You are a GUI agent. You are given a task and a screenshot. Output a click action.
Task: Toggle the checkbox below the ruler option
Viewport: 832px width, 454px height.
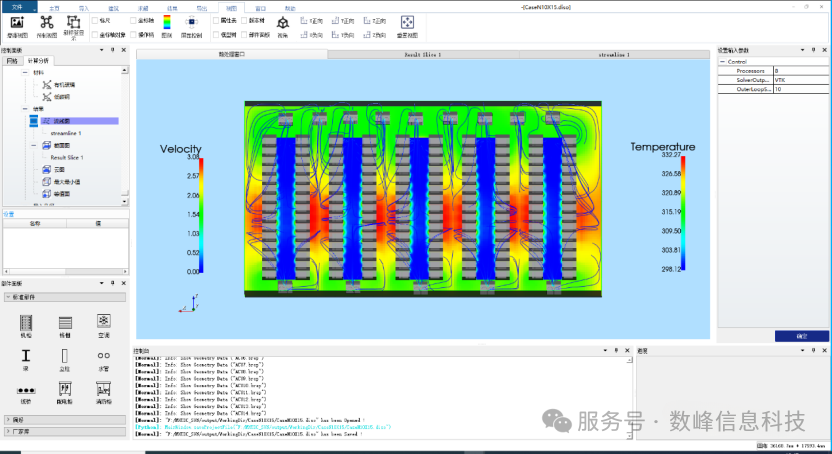point(95,34)
